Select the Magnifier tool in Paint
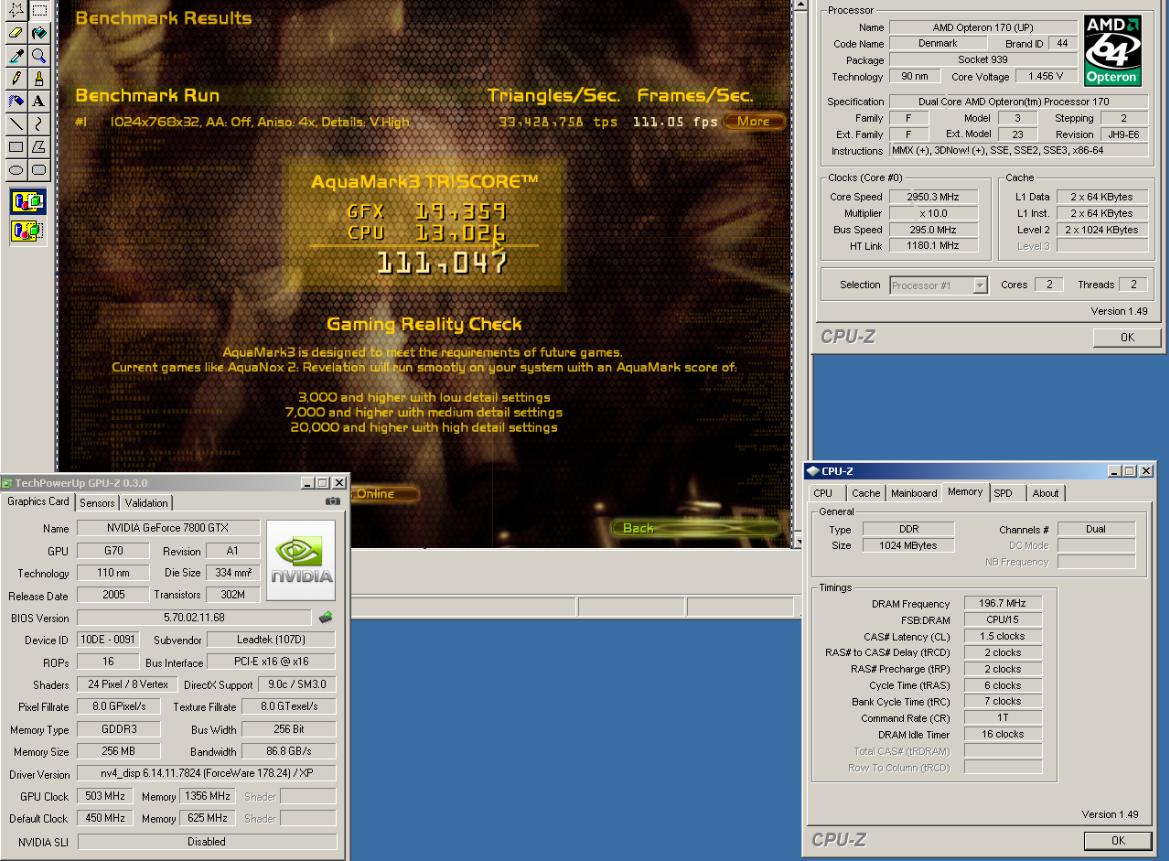This screenshot has height=861, width=1169. [x=39, y=55]
